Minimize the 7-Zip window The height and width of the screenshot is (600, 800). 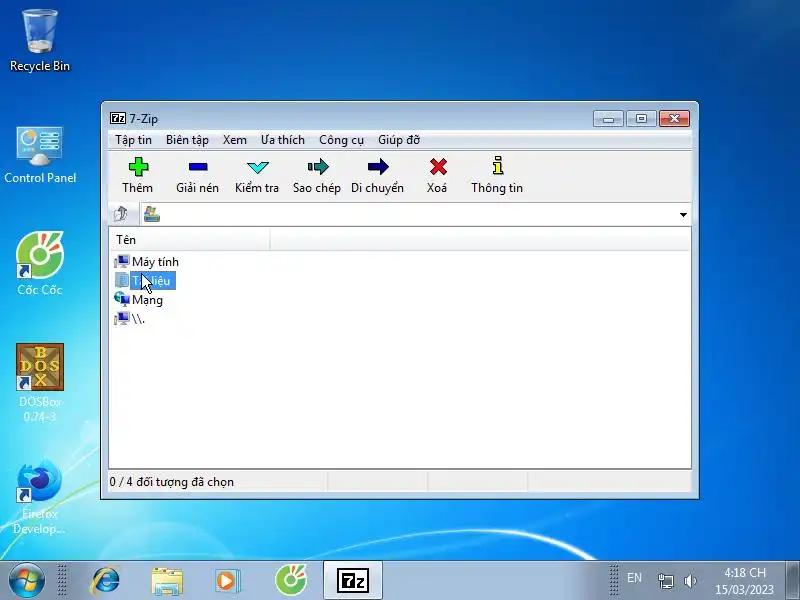point(608,119)
